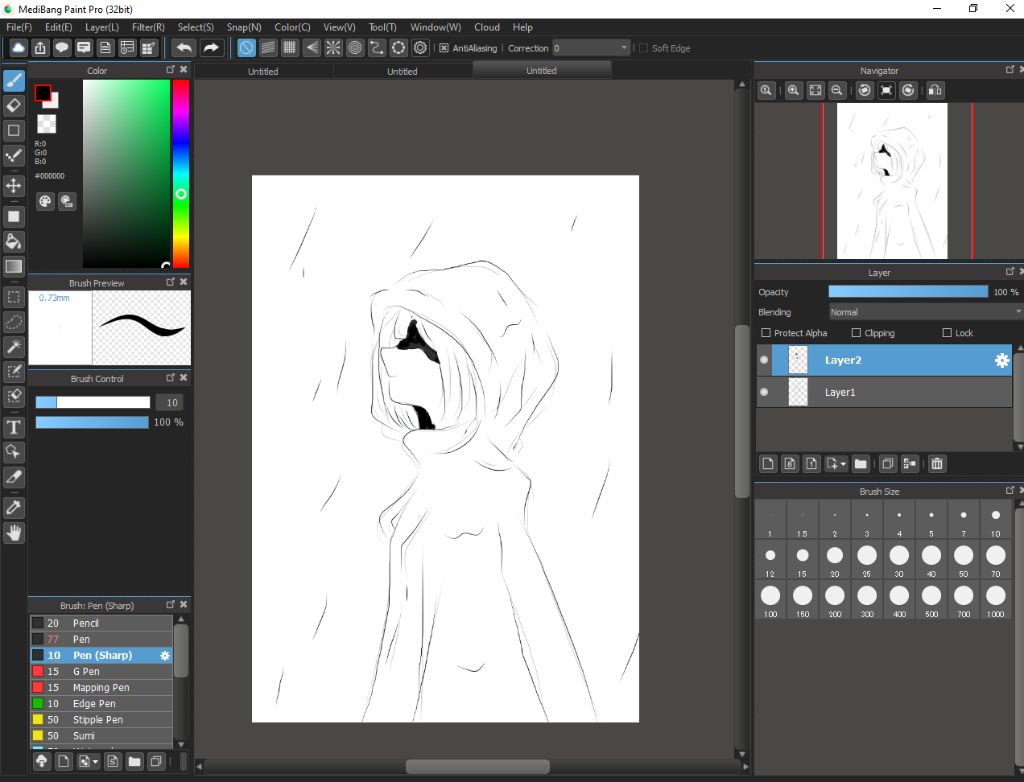Open the Snap menu
This screenshot has height=782, width=1024.
coord(244,27)
